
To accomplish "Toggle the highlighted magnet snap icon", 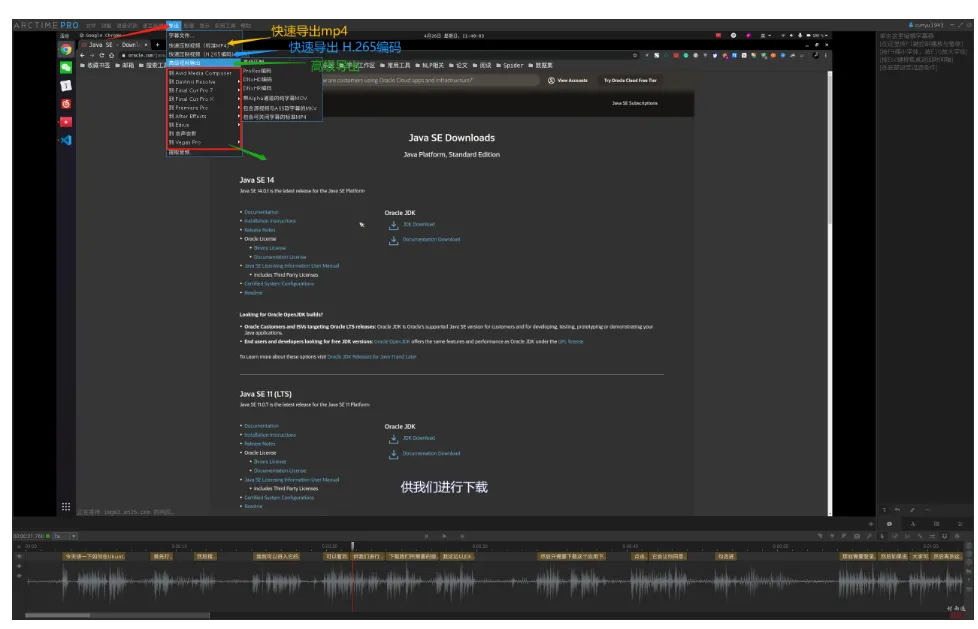I will click(x=945, y=536).
